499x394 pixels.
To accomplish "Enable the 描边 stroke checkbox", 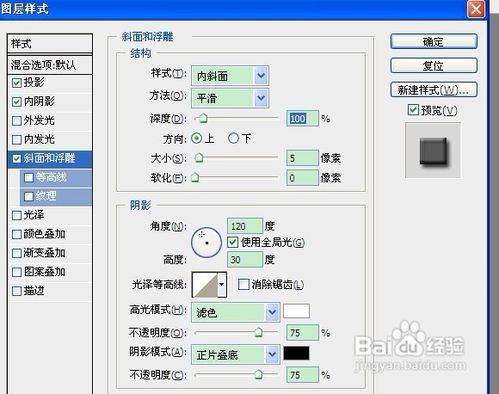I will coord(17,291).
